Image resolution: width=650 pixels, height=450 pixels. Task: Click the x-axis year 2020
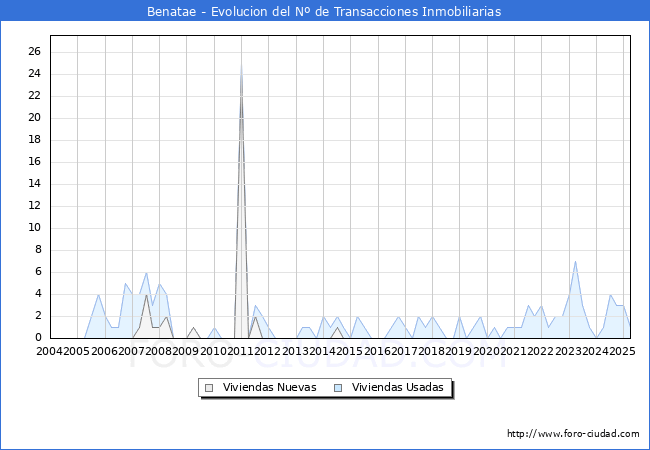point(487,351)
